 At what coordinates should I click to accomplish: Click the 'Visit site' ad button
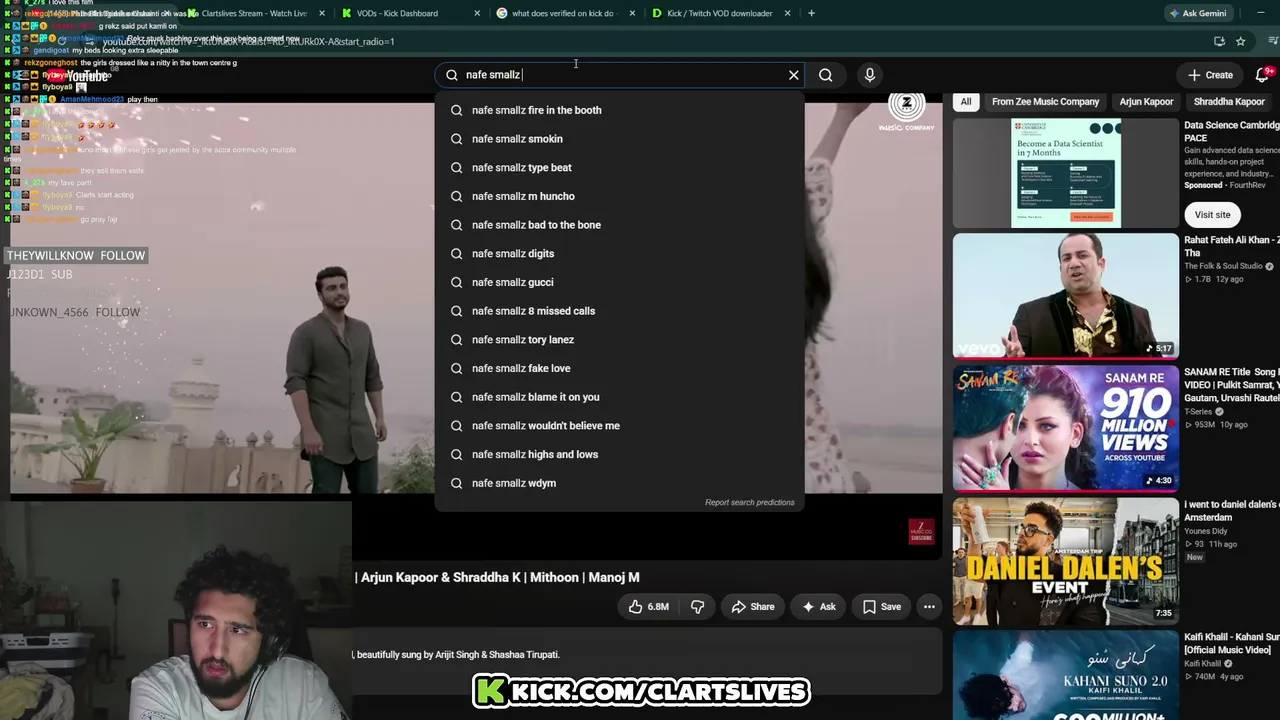tap(1212, 215)
